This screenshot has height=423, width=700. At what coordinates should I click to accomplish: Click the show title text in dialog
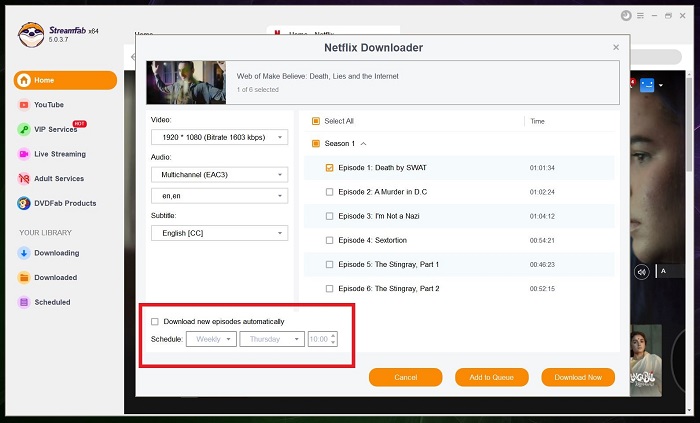tap(317, 76)
